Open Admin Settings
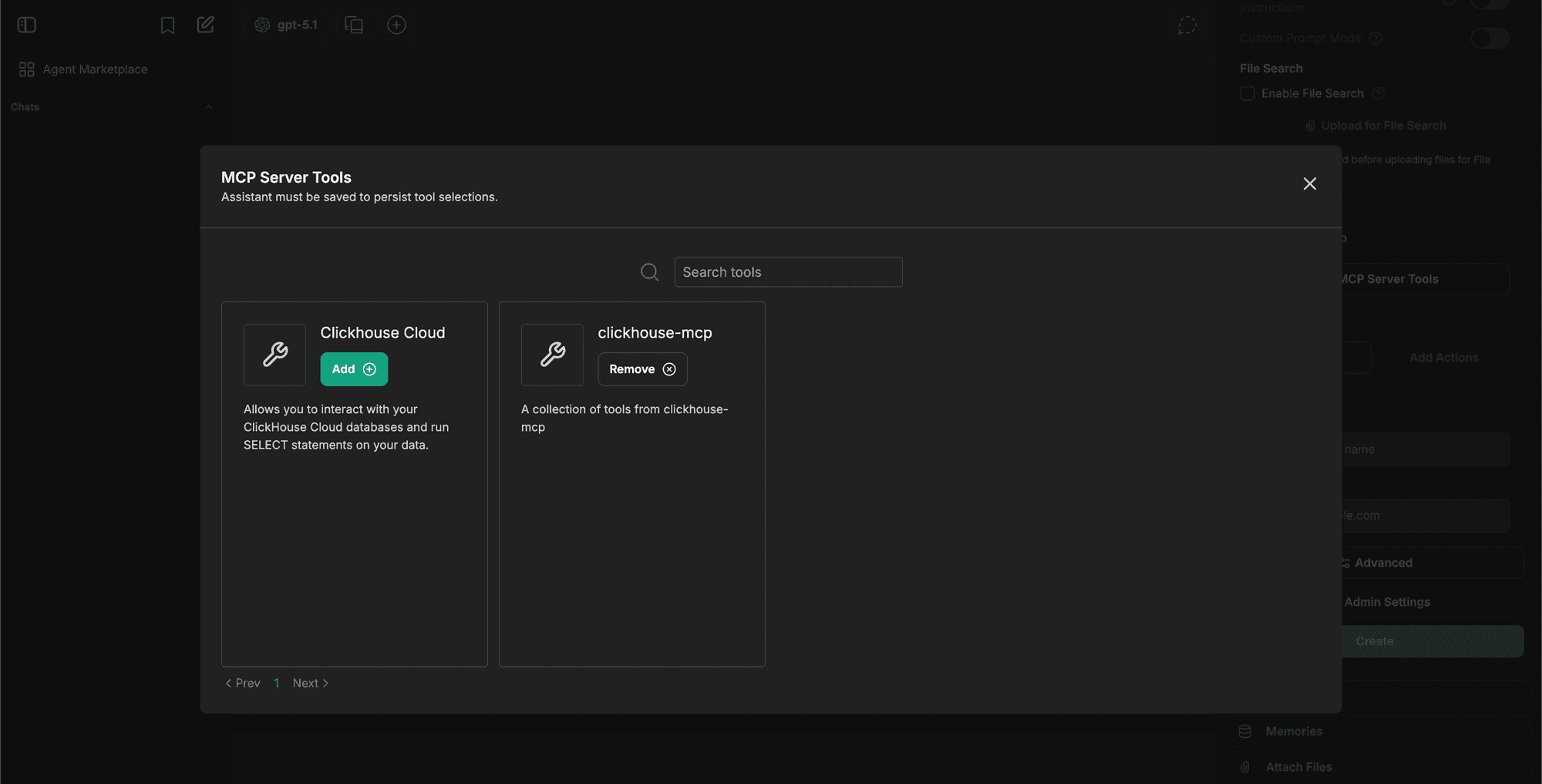 pyautogui.click(x=1431, y=602)
